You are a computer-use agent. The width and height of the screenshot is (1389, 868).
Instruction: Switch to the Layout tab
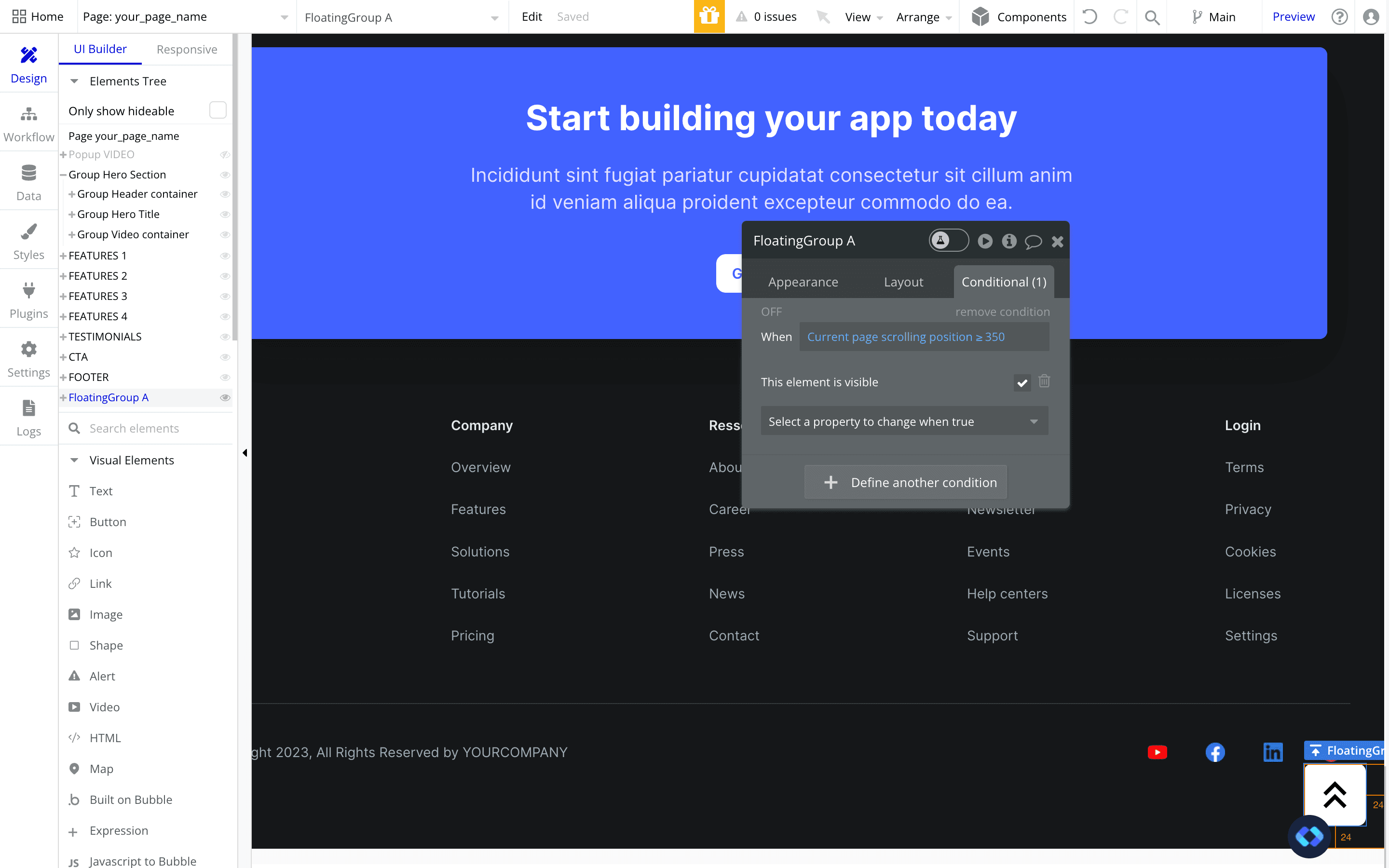pos(903,282)
